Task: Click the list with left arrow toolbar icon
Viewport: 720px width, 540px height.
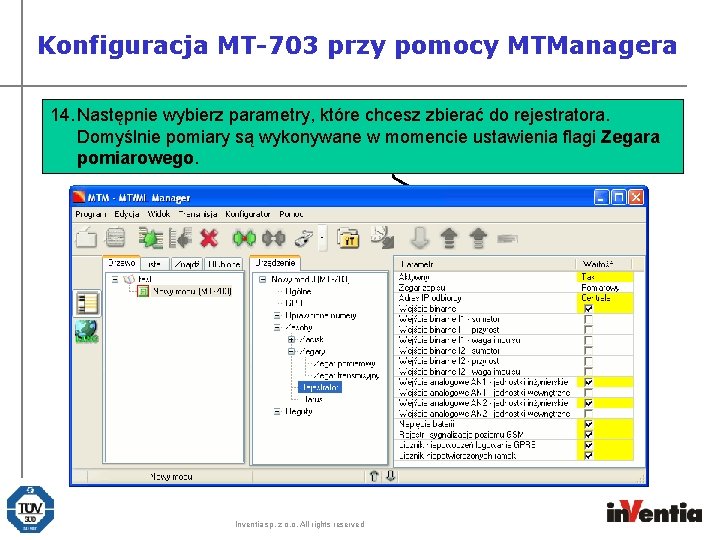Action: point(180,238)
